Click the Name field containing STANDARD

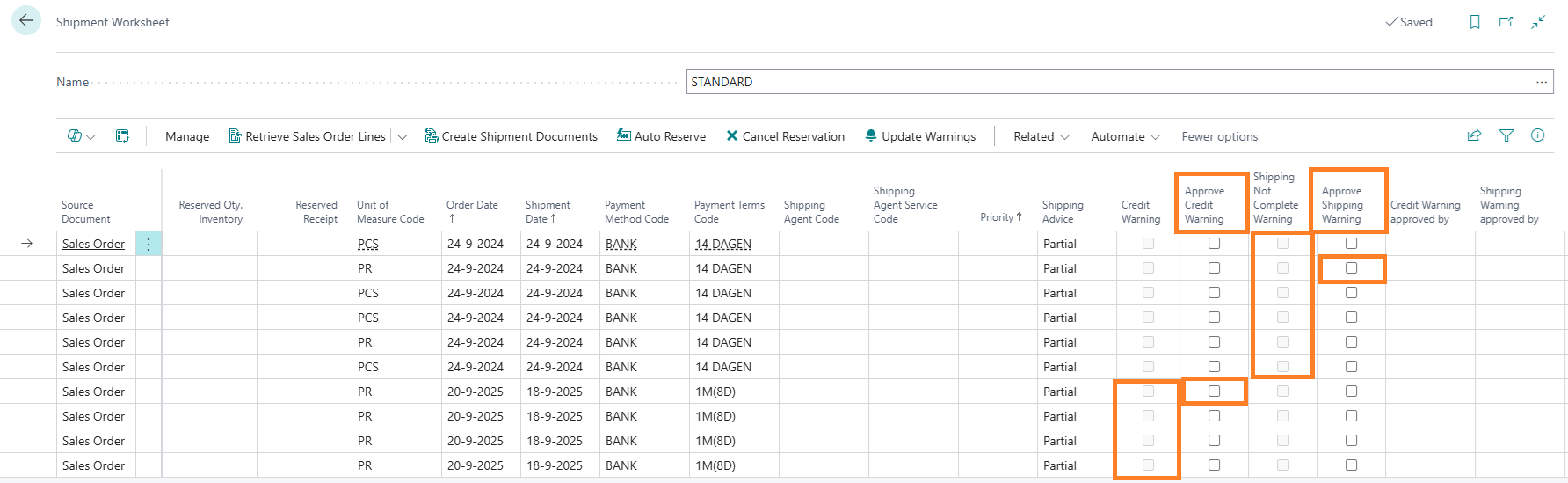(1107, 82)
